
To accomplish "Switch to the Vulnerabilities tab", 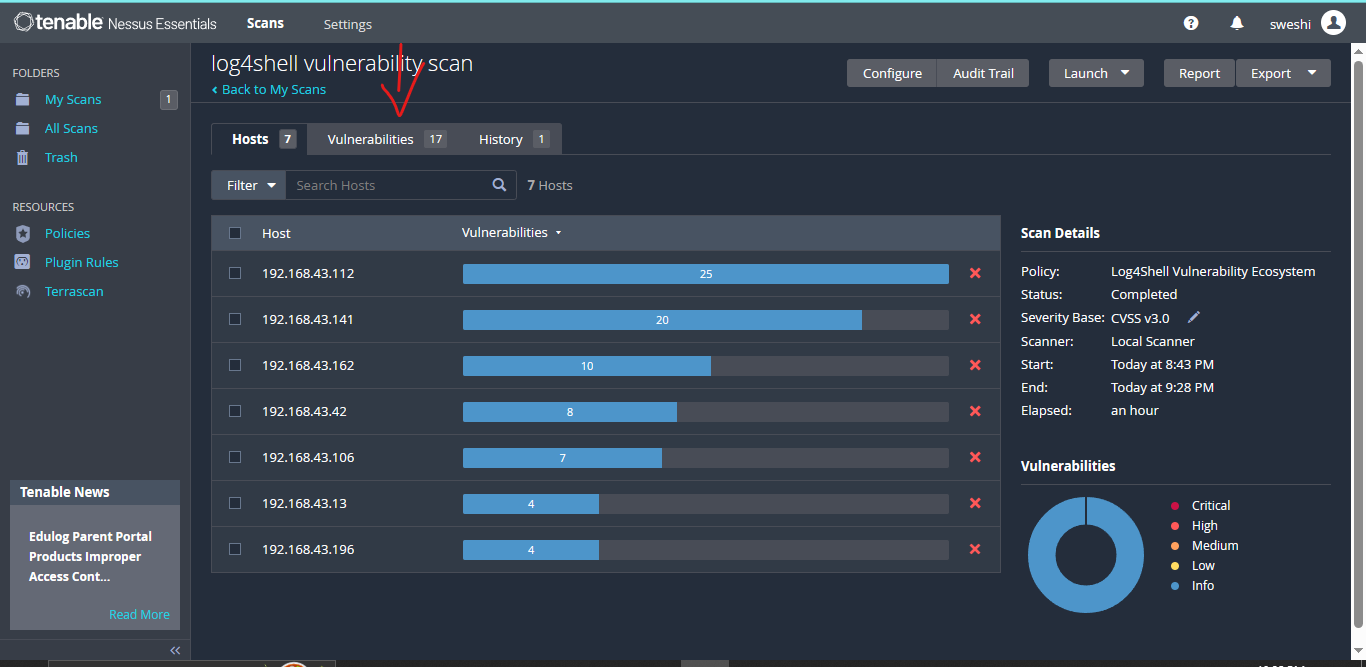I will (x=385, y=139).
